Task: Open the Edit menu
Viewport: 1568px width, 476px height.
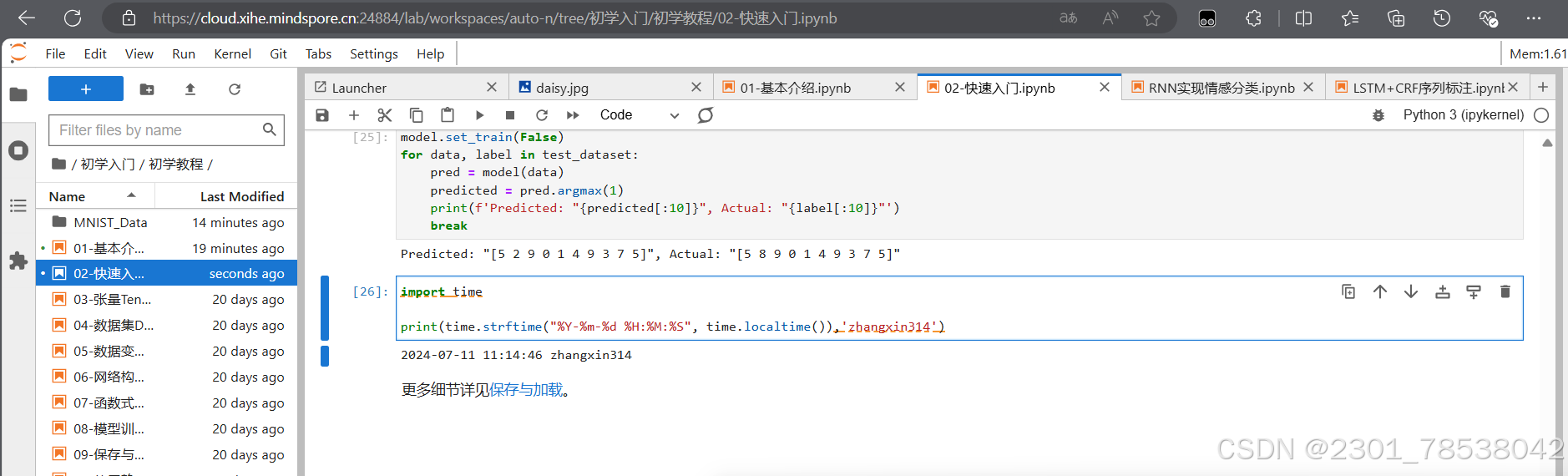Action: (x=95, y=53)
